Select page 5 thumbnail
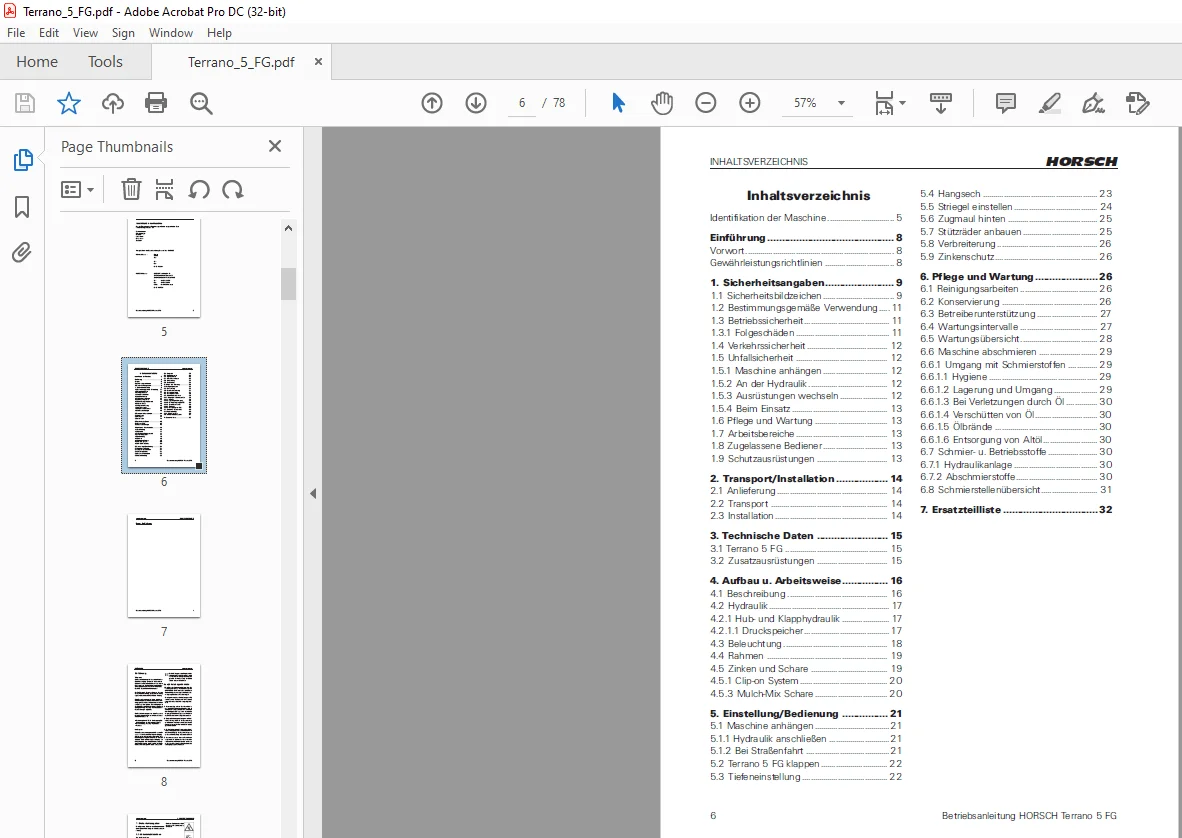This screenshot has height=838, width=1182. coord(164,268)
